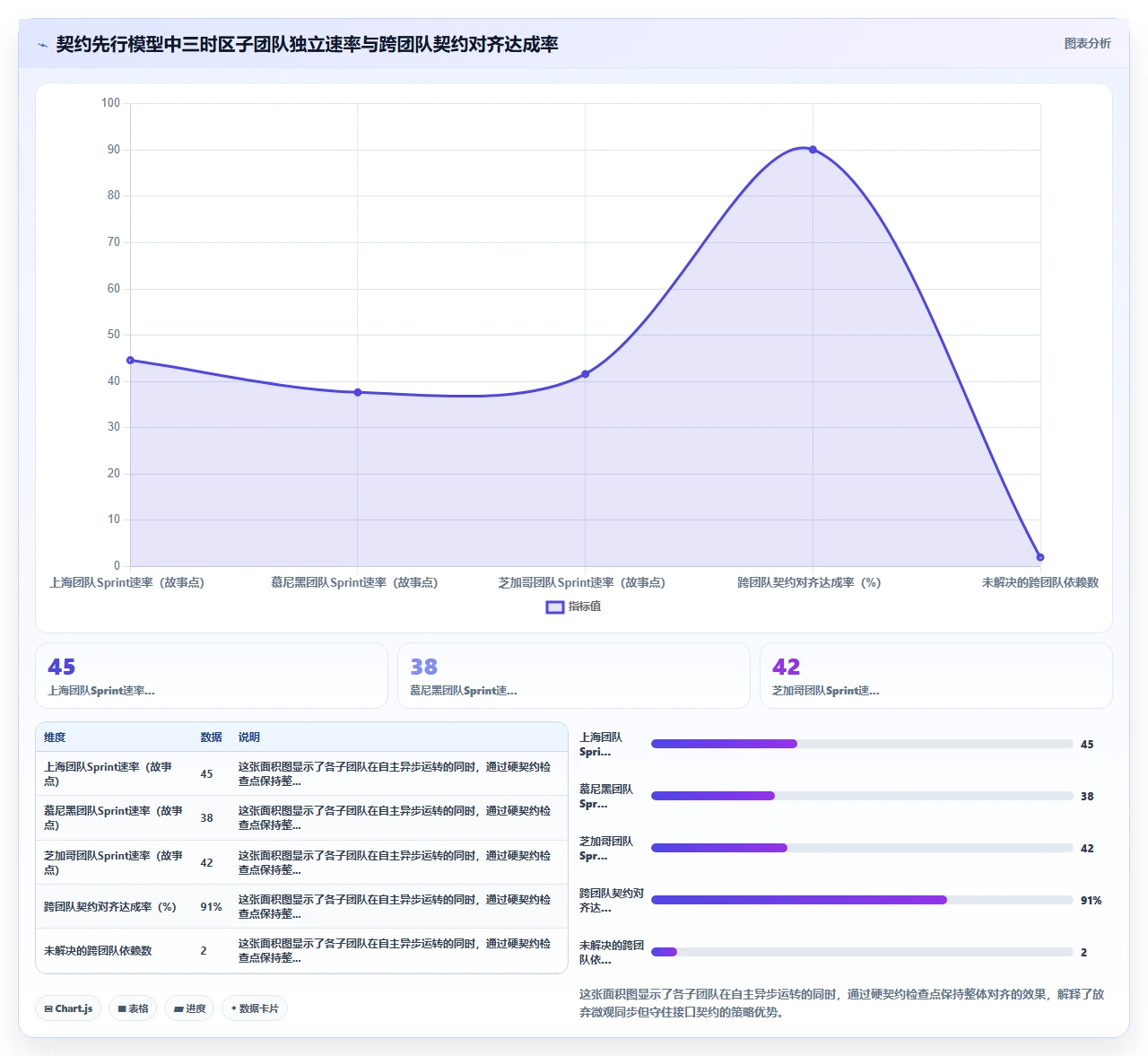The height and width of the screenshot is (1056, 1148).
Task: Select the 跨团队契约对齐达成率 table row
Action: point(301,907)
